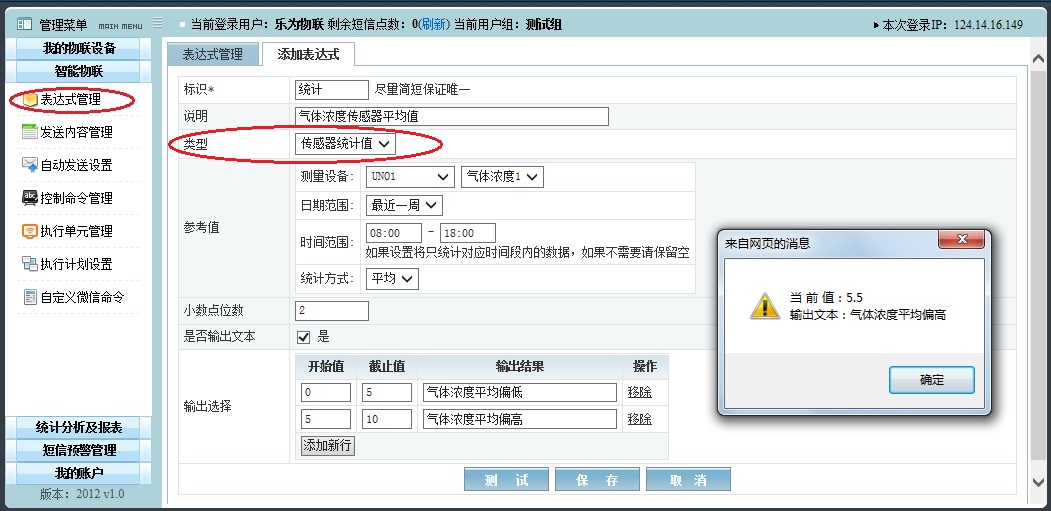Click the 自动发送设置 icon
The width and height of the screenshot is (1051, 511).
pyautogui.click(x=30, y=165)
